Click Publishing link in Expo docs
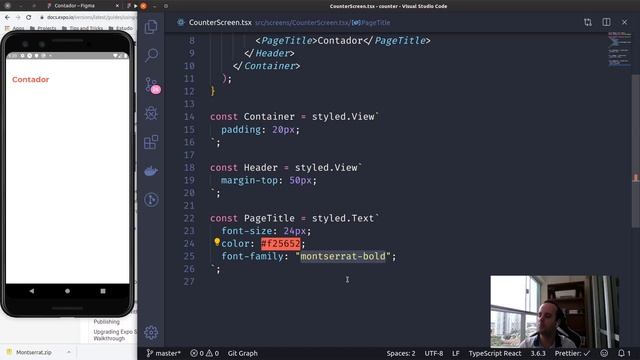This screenshot has width=640, height=360. (107, 322)
